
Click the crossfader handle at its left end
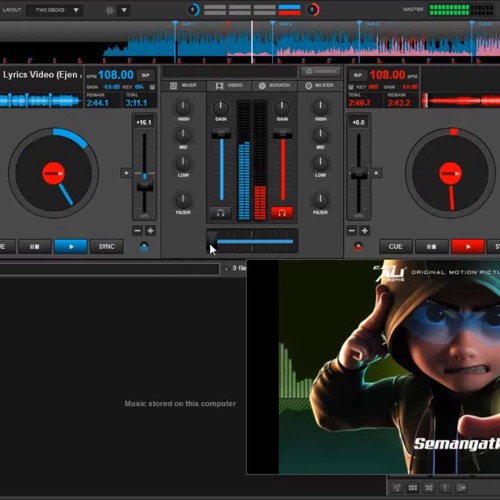[x=212, y=240]
